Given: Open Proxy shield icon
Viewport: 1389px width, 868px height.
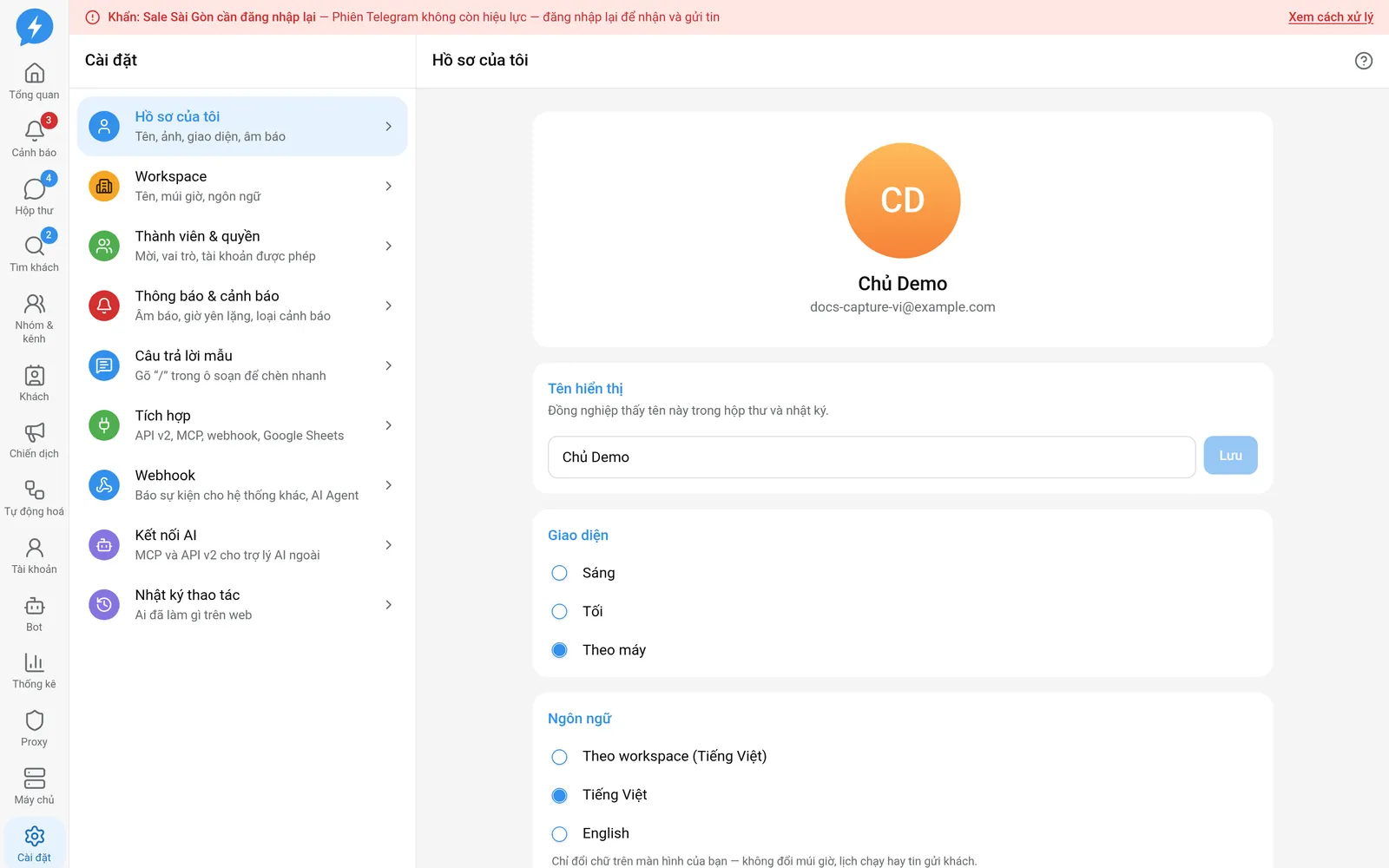Looking at the screenshot, I should pyautogui.click(x=34, y=720).
